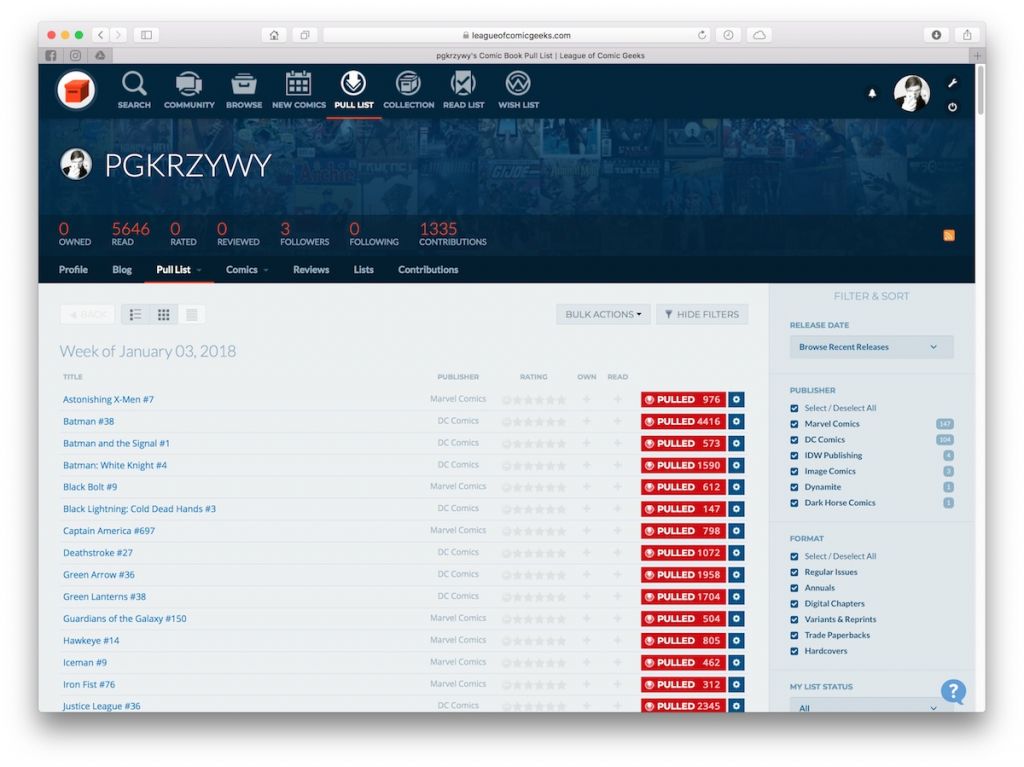Uncheck the Regular Issues format filter
1024x767 pixels.
(794, 572)
